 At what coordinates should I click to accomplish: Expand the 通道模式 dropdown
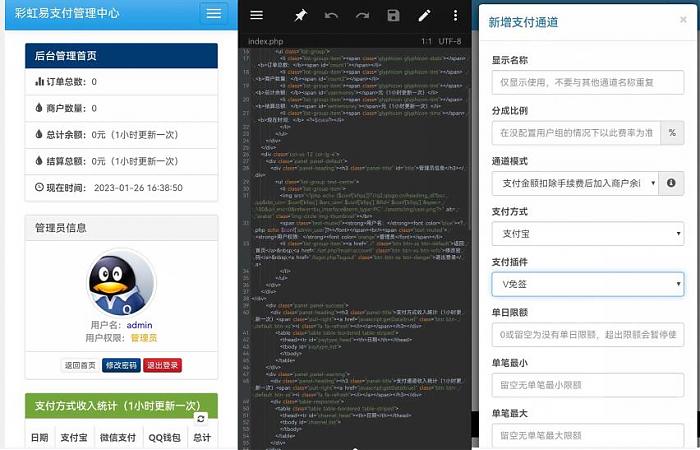pyautogui.click(x=574, y=183)
